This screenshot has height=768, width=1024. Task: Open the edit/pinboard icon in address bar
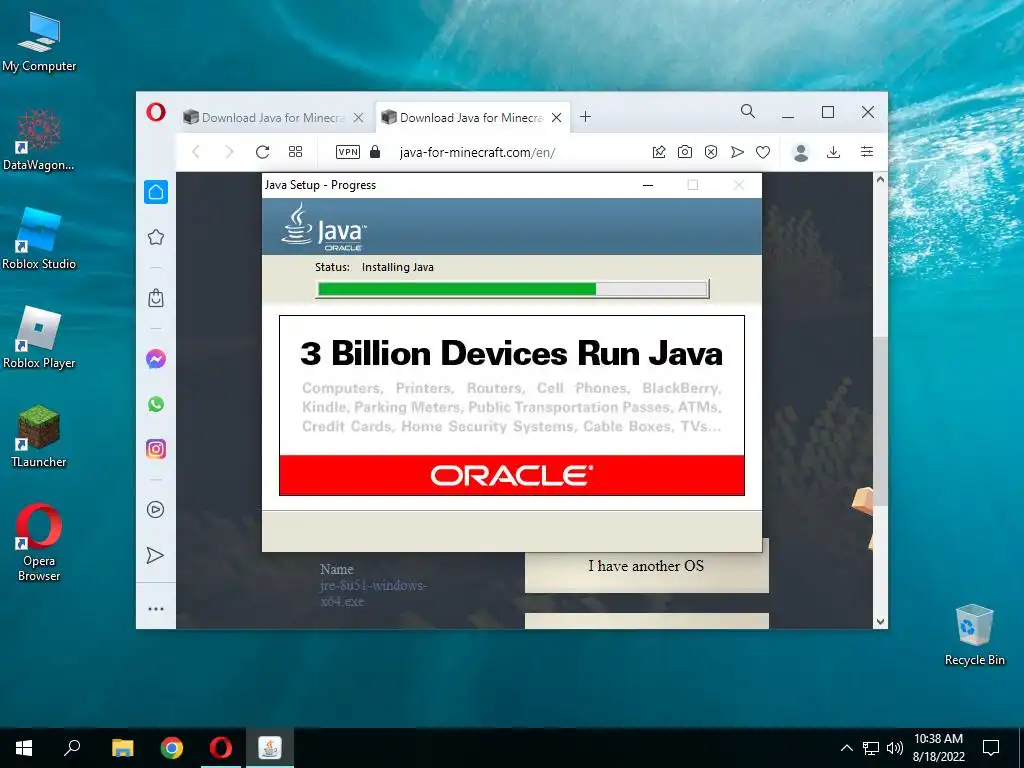(659, 152)
